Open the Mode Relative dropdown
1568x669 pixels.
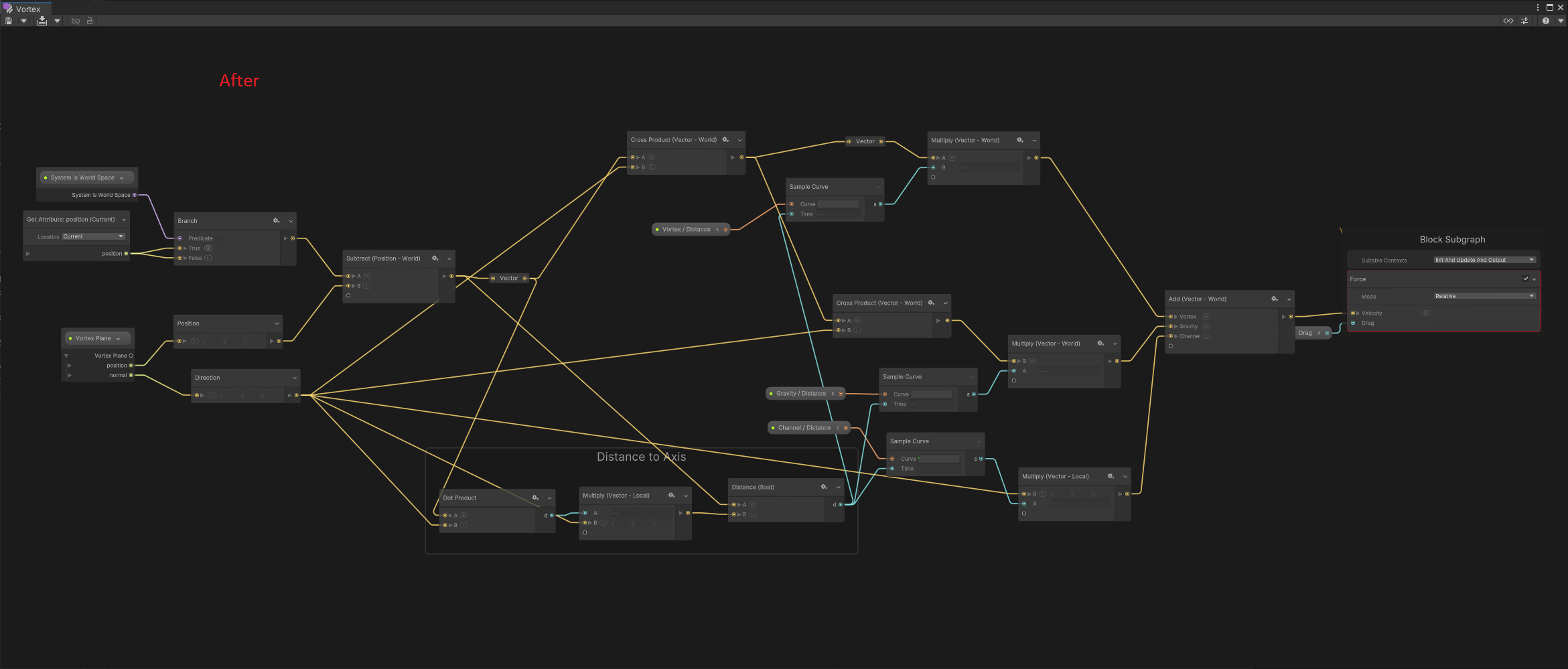[1484, 296]
